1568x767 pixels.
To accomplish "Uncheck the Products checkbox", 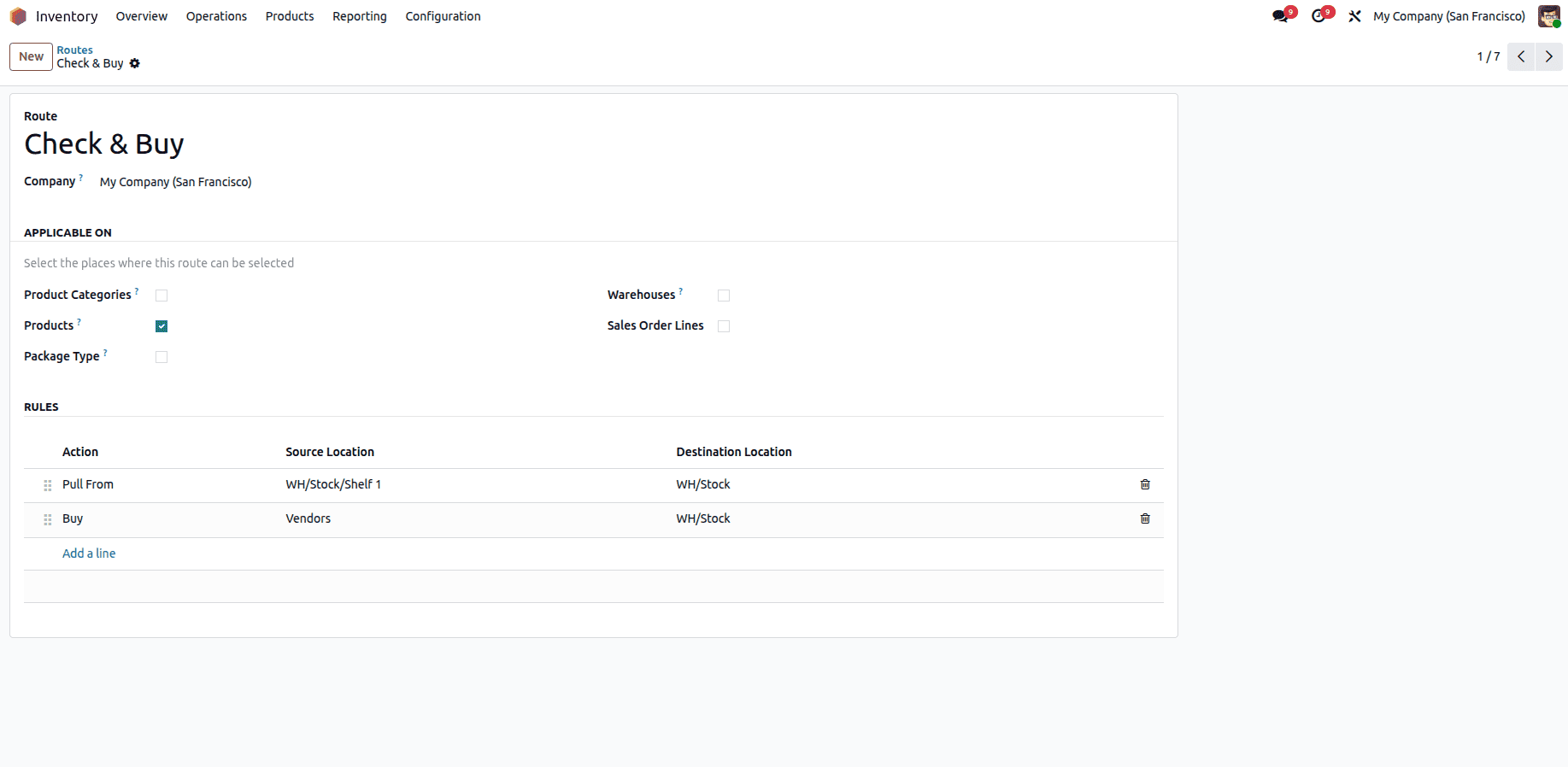I will [x=161, y=326].
